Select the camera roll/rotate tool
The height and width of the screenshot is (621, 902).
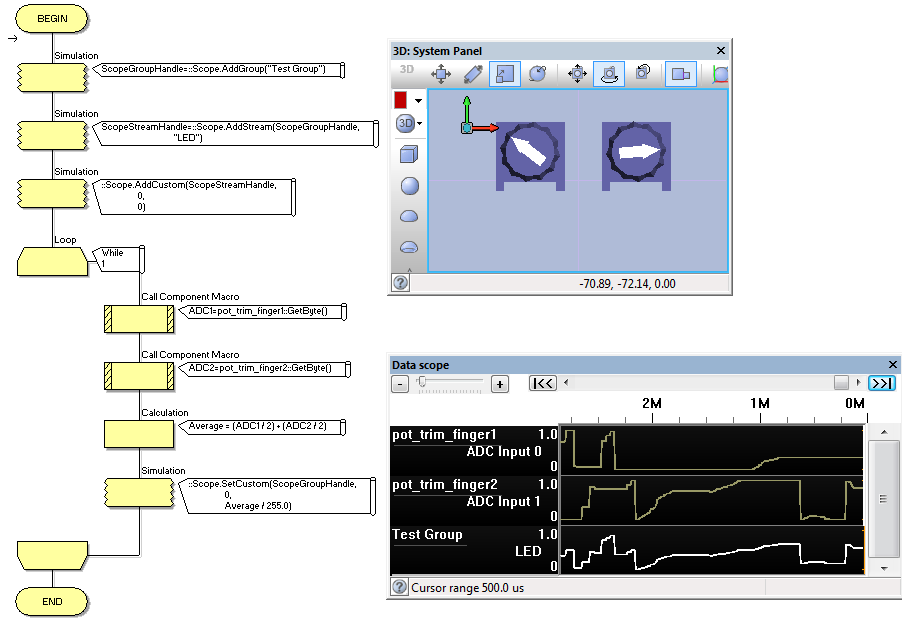(x=643, y=72)
